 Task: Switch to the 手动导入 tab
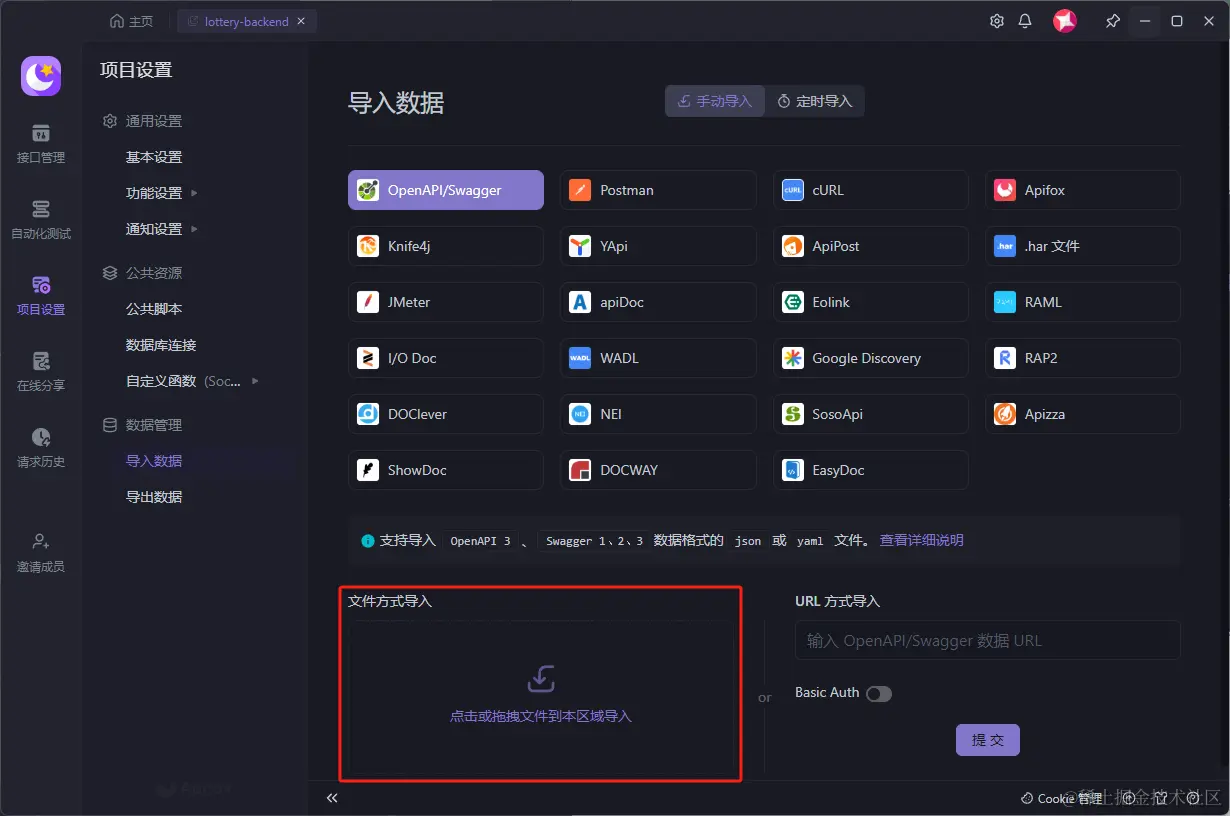tap(715, 101)
